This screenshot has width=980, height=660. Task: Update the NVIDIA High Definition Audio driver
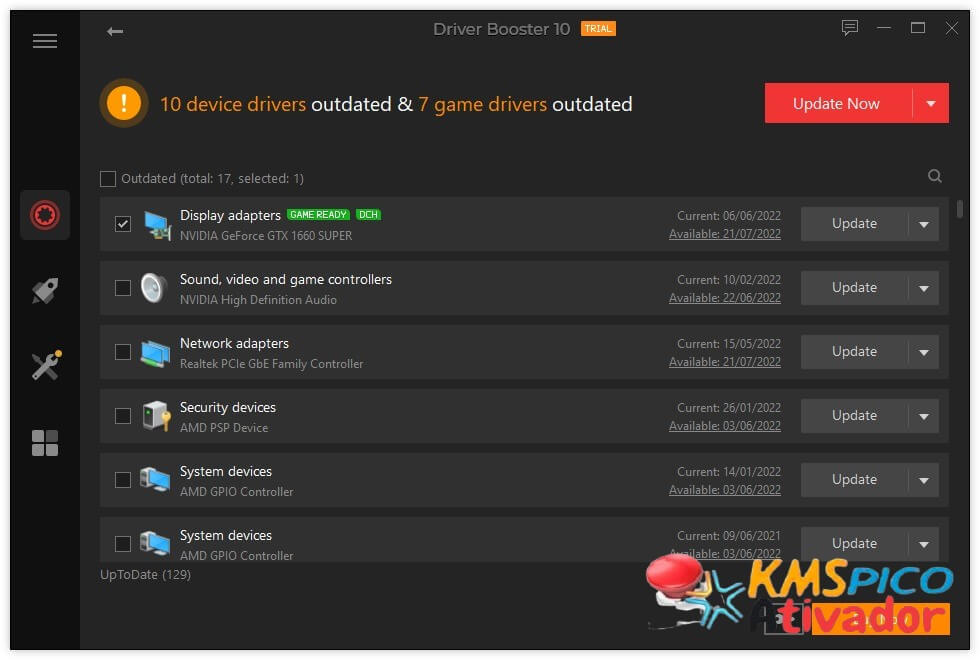click(x=854, y=288)
